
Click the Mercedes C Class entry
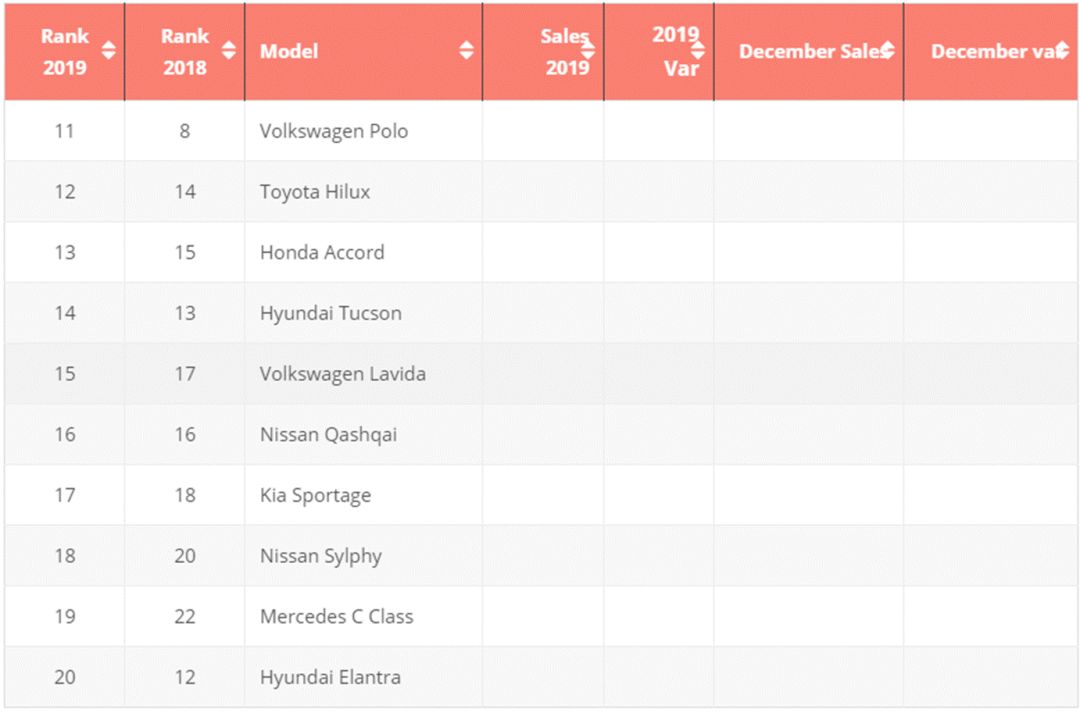click(x=336, y=617)
